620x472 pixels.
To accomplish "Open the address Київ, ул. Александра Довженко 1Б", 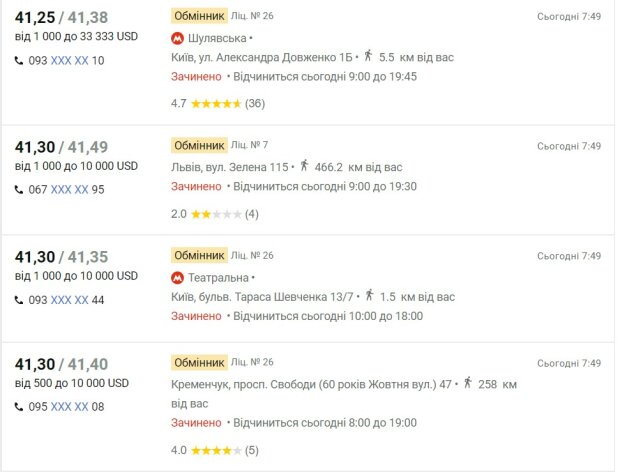I will pyautogui.click(x=261, y=58).
